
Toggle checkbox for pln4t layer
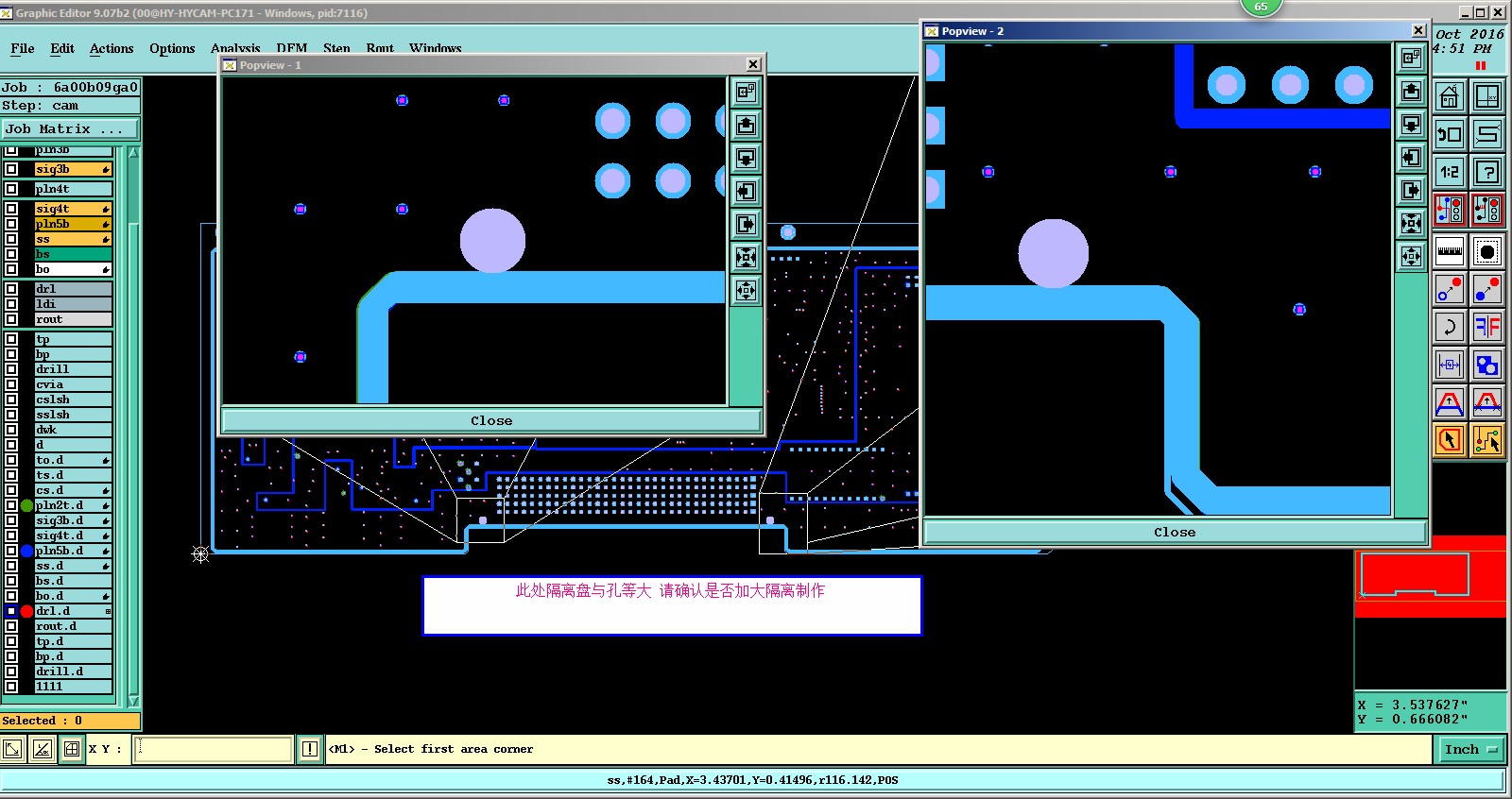click(x=11, y=189)
